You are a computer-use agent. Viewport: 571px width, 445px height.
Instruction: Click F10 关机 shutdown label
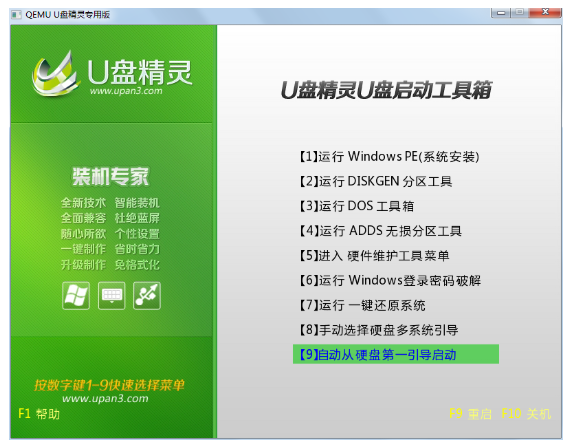(526, 414)
